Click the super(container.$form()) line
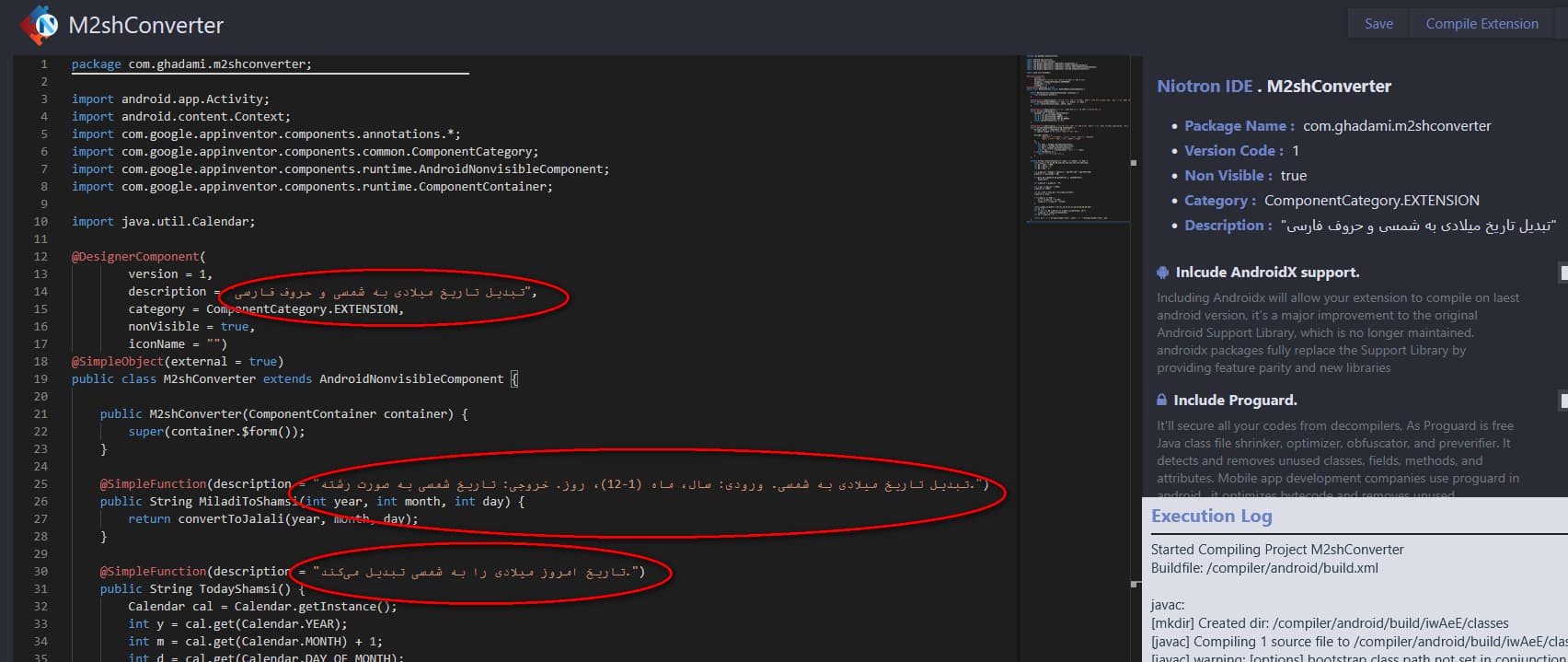 coord(216,431)
